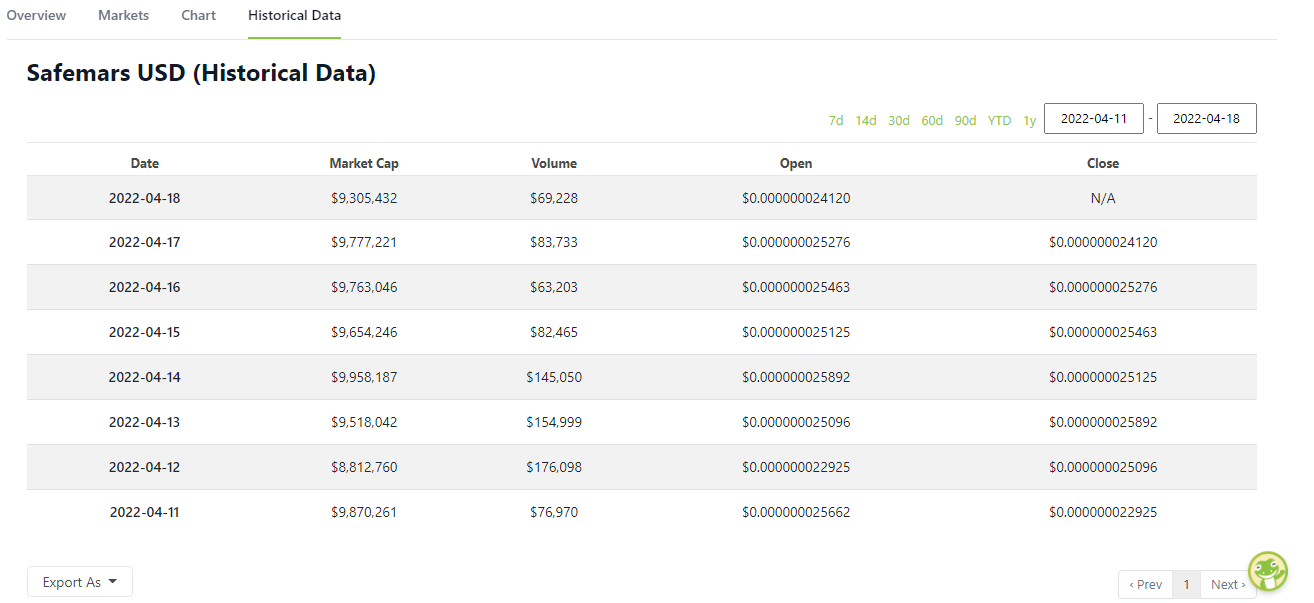
Task: Click the Market Cap column header
Action: click(364, 163)
